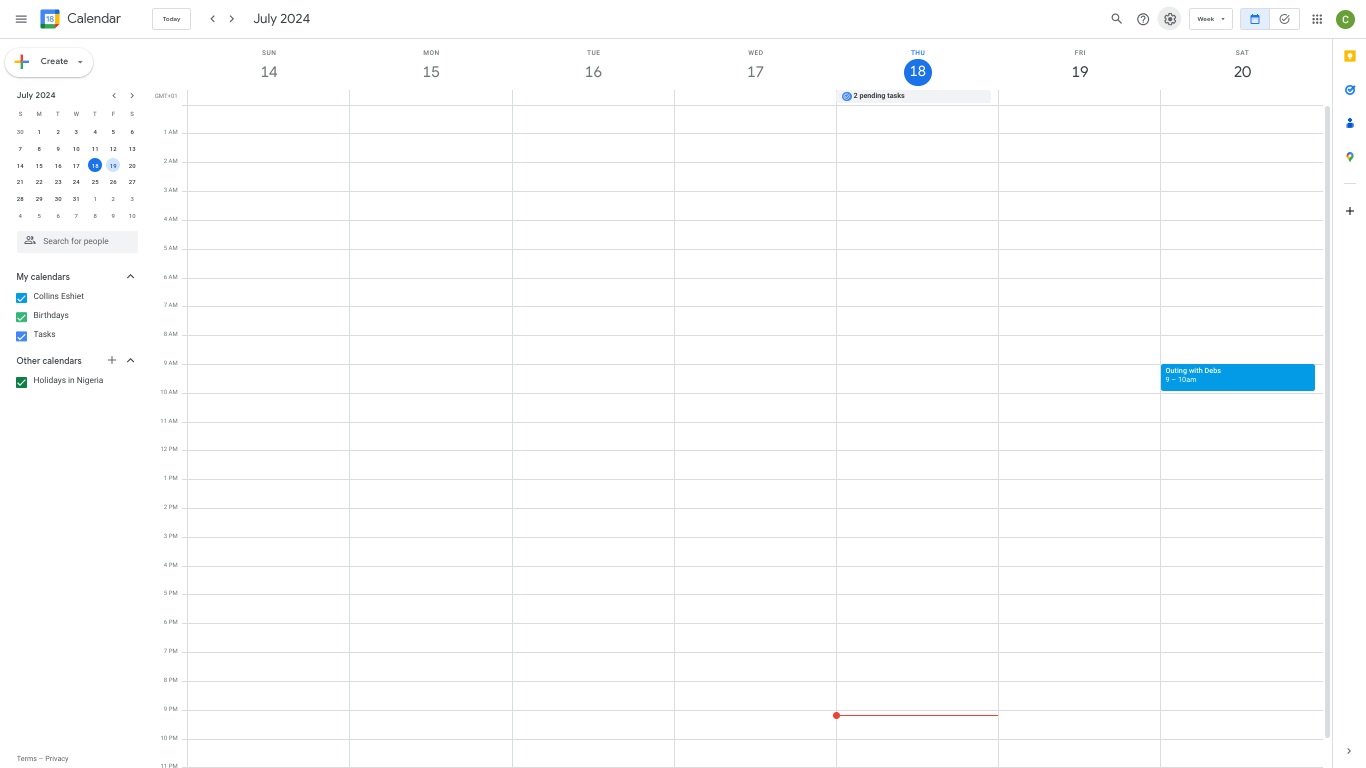Toggle Holidays in Nigeria checkbox
The height and width of the screenshot is (768, 1366).
click(x=22, y=382)
